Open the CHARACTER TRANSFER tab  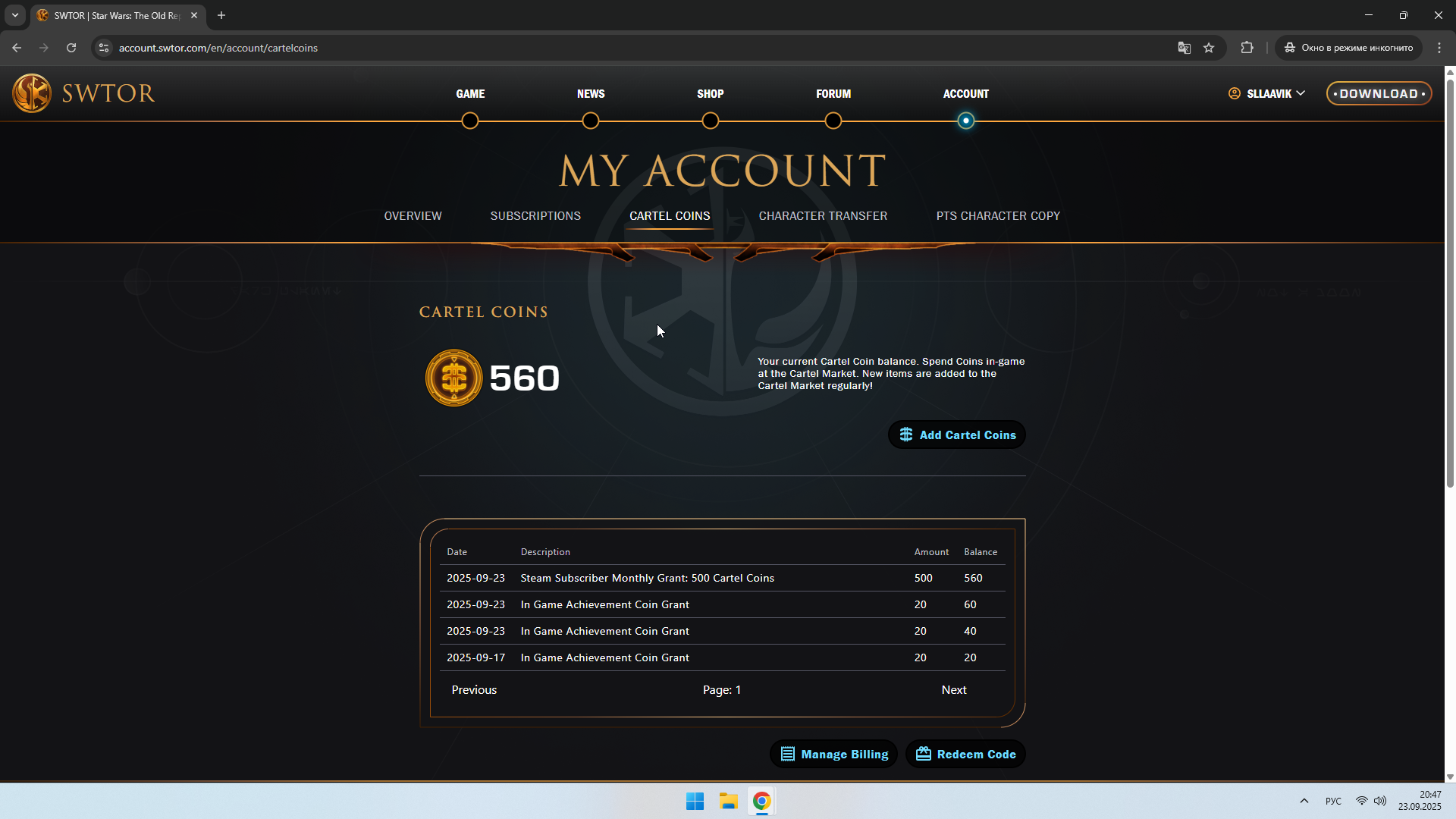pyautogui.click(x=823, y=216)
